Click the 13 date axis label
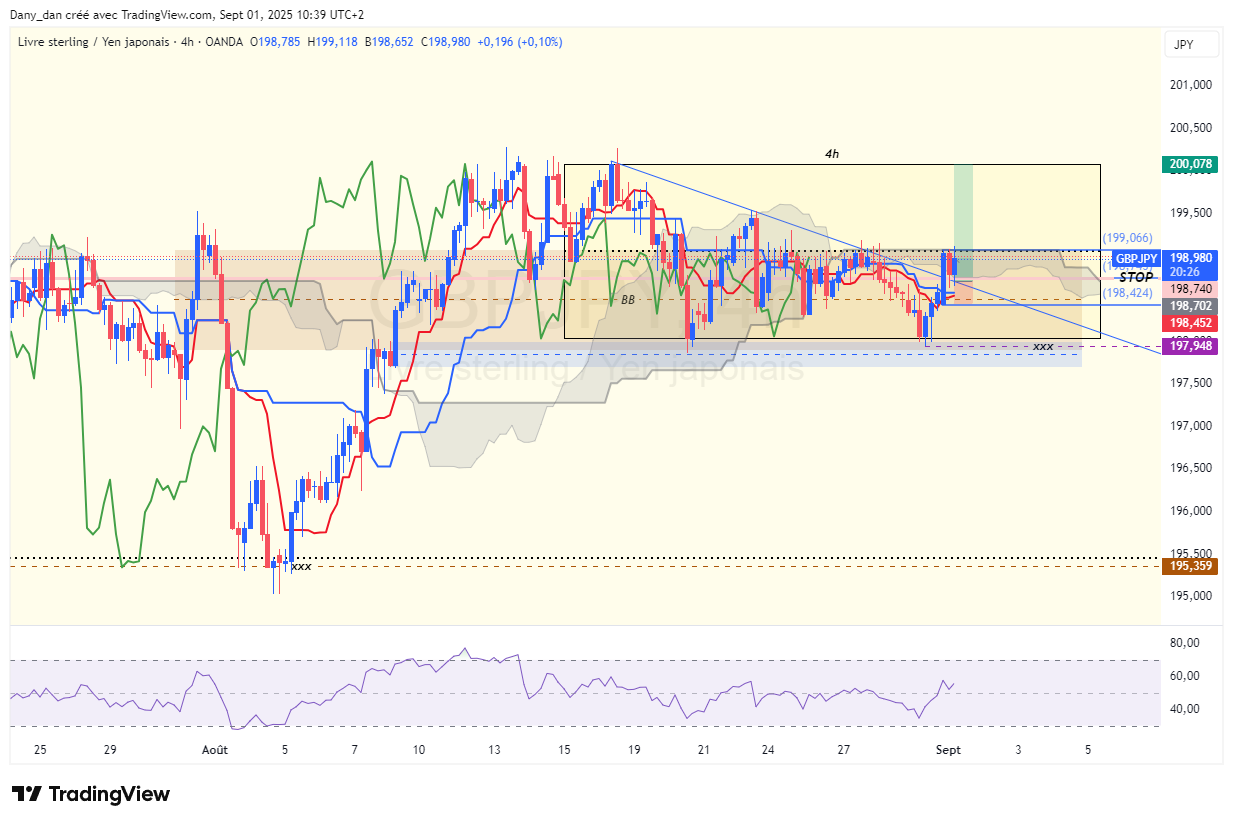Screen dimensions: 1233x824 pos(494,749)
